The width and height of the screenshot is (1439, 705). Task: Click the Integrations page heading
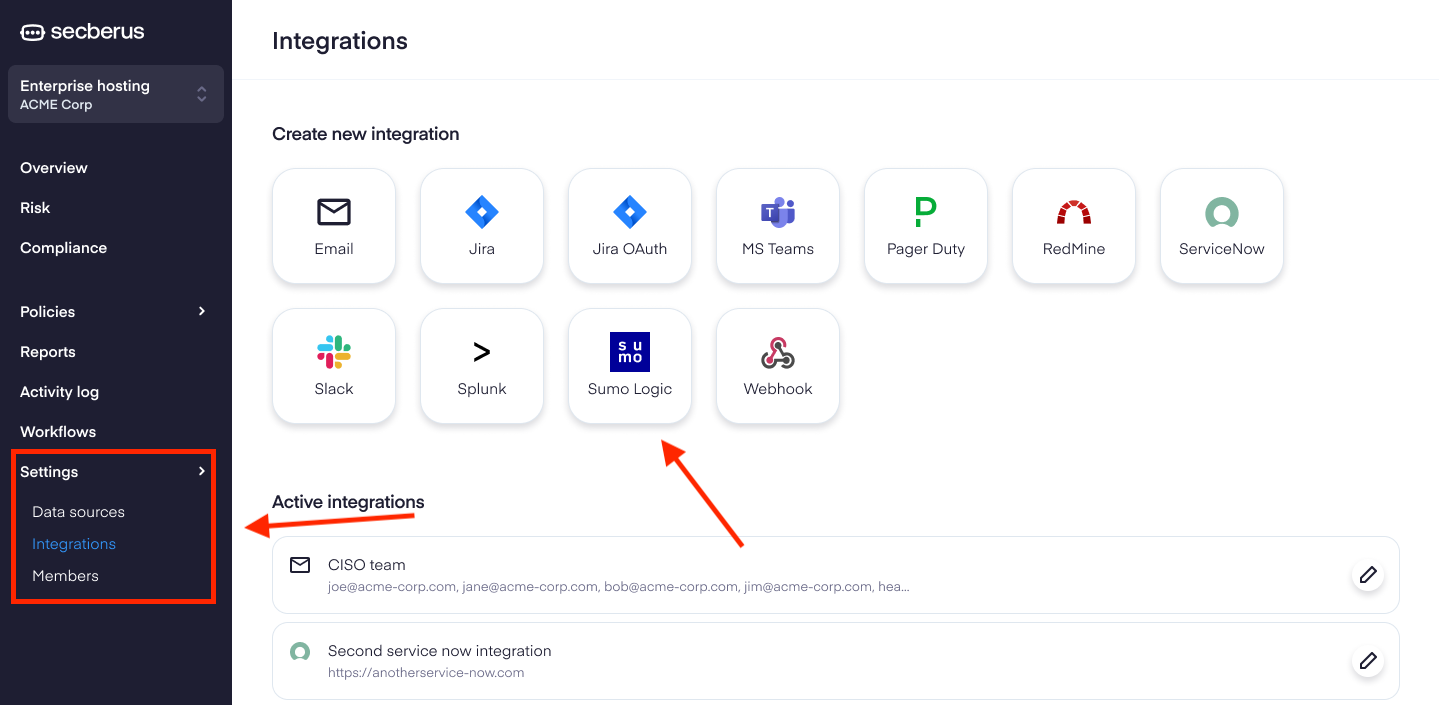tap(340, 41)
